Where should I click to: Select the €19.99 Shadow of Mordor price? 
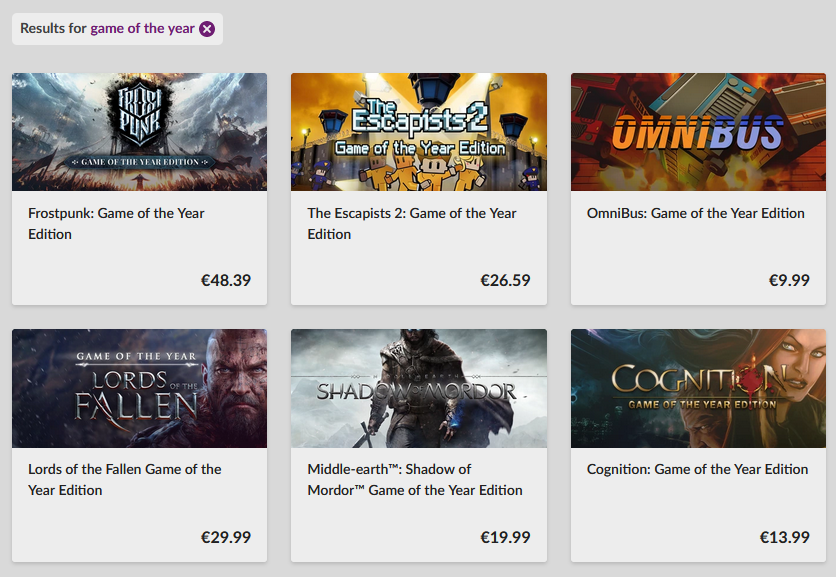tap(505, 537)
